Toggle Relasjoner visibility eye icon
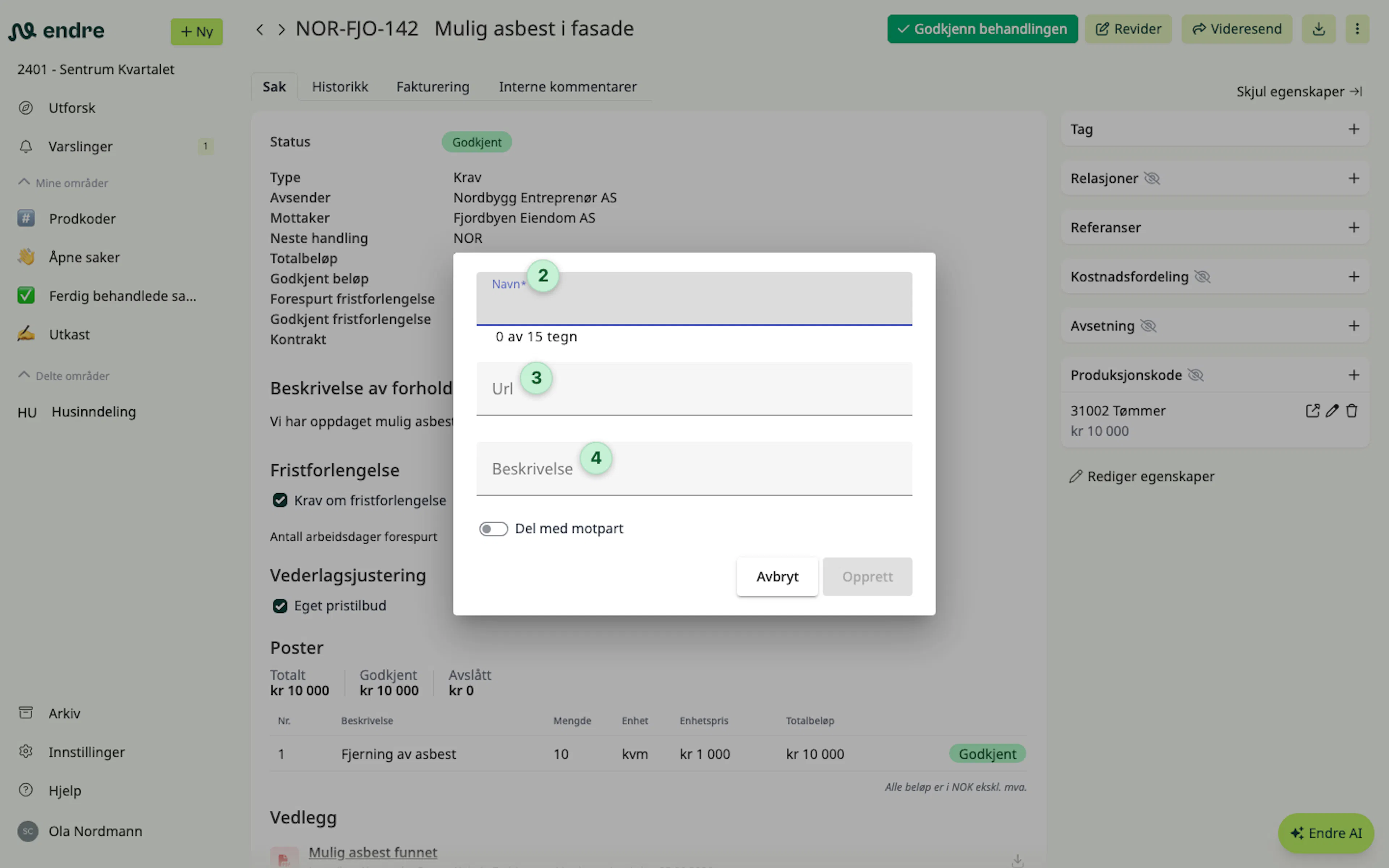Image resolution: width=1389 pixels, height=868 pixels. pos(1151,179)
